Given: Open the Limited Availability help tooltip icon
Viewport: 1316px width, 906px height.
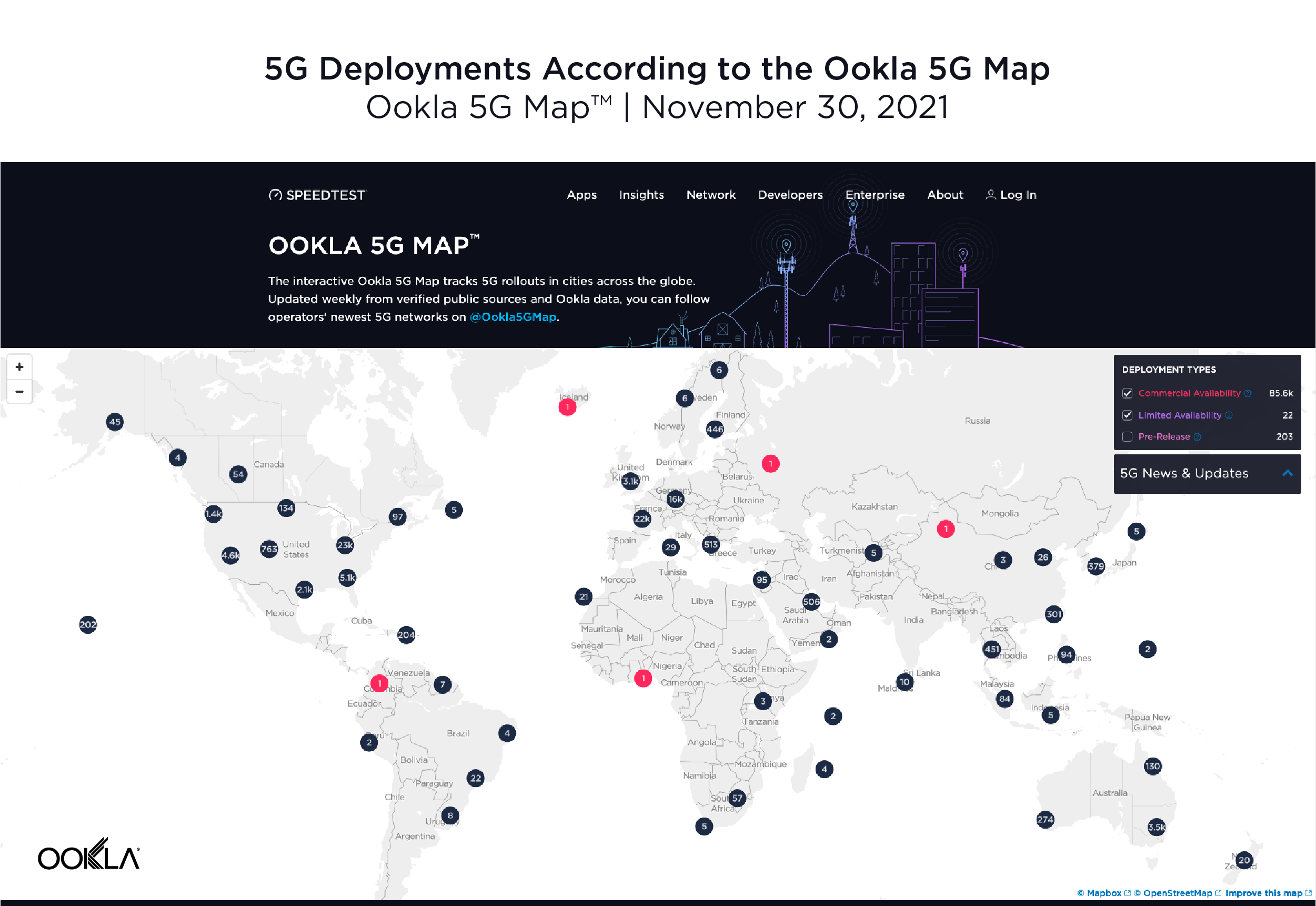Looking at the screenshot, I should pyautogui.click(x=1229, y=415).
